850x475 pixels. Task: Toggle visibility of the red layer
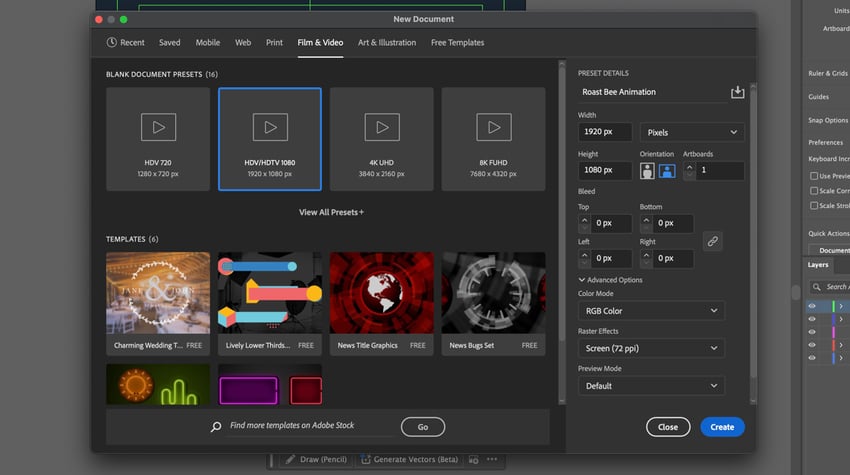coord(812,345)
